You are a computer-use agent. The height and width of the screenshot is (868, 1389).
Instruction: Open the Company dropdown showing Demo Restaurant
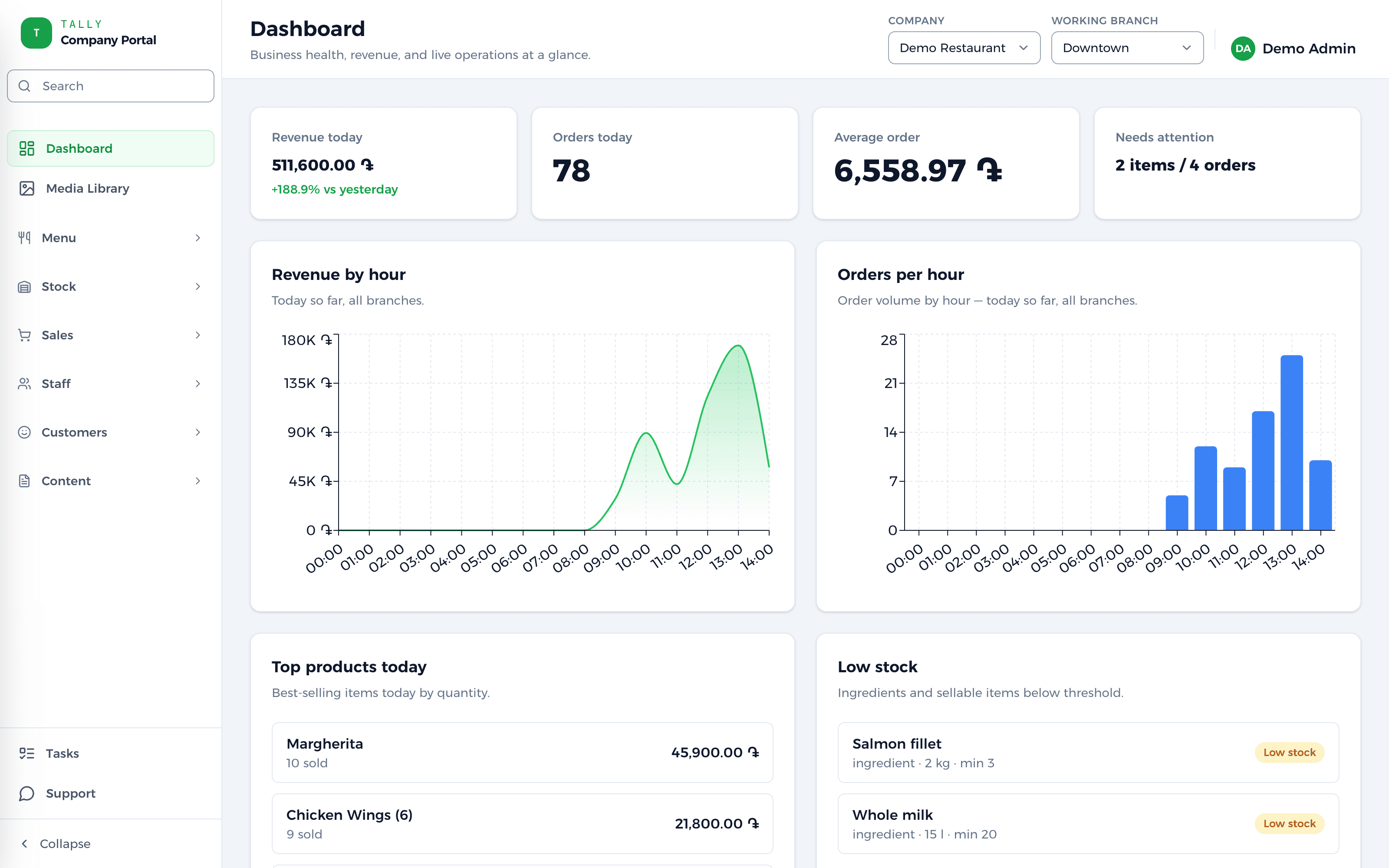(964, 48)
